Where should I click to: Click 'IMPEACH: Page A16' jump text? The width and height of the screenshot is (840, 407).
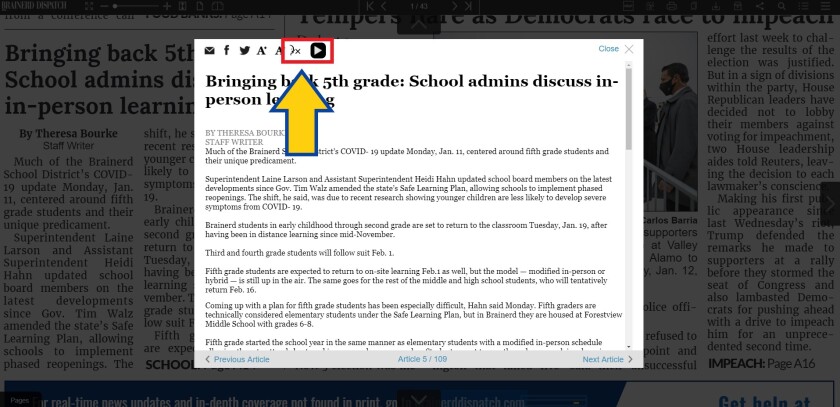(762, 364)
